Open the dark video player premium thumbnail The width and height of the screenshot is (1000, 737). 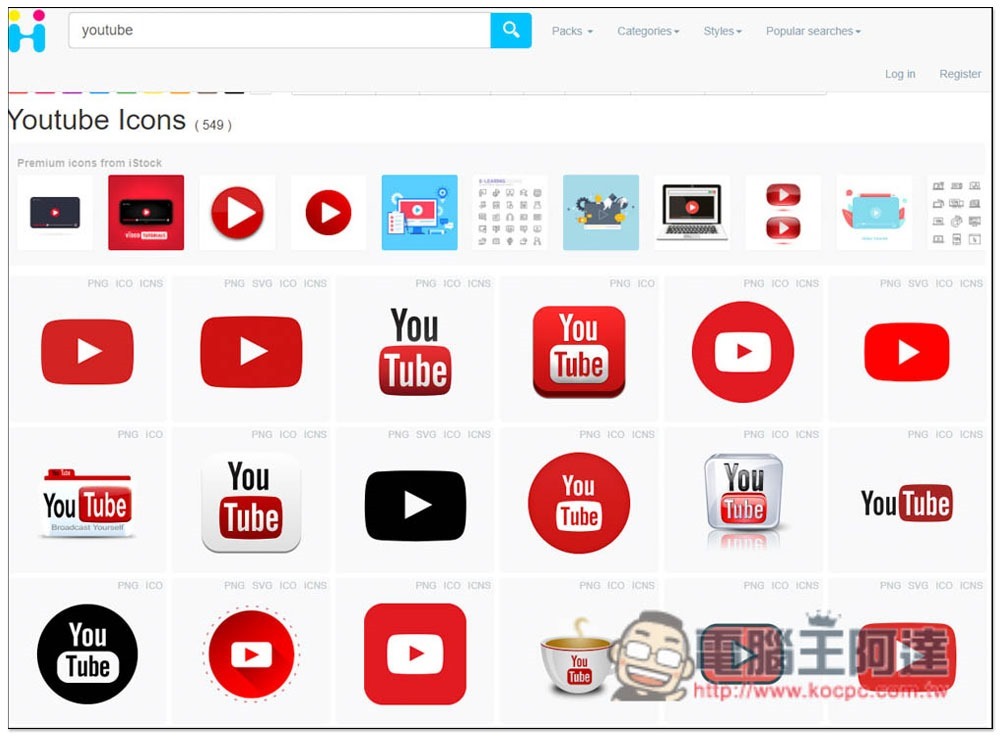click(55, 213)
